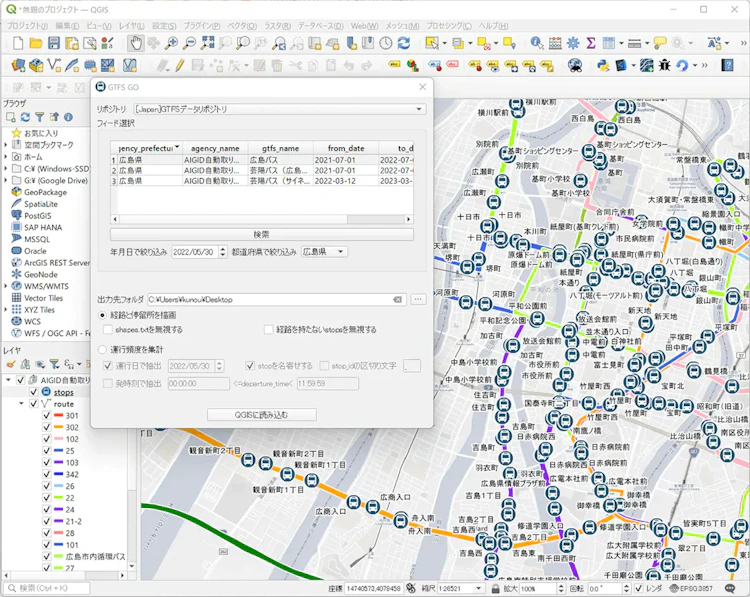Toggle route category 301 checkbox
Screen dimensions: 750x597
coord(46,416)
